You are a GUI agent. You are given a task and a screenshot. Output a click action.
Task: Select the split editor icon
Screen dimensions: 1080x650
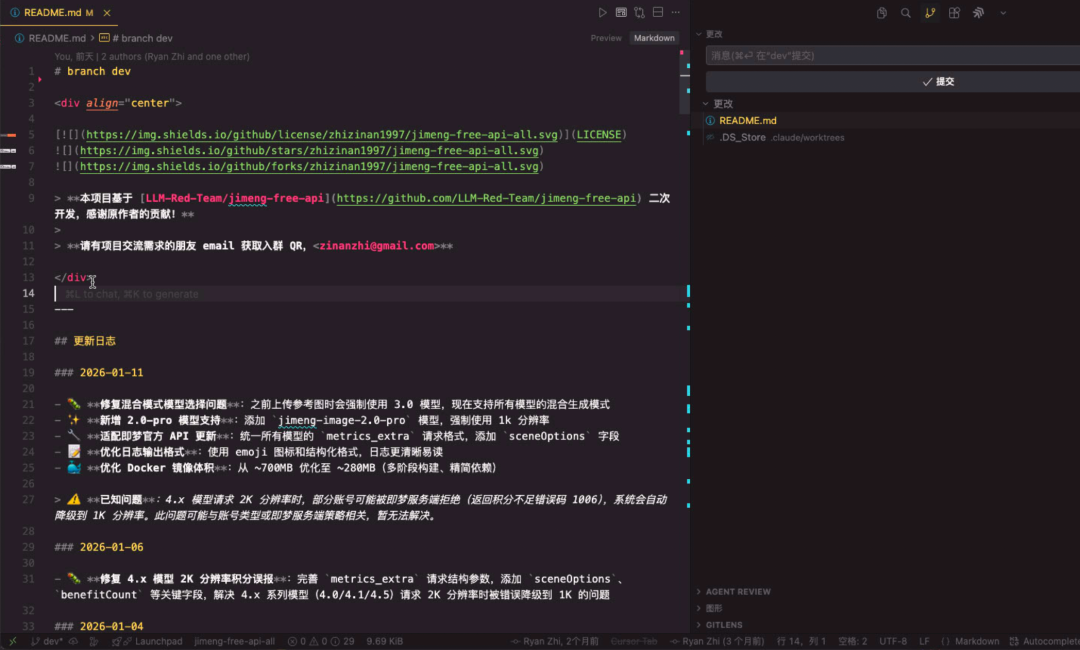(658, 12)
